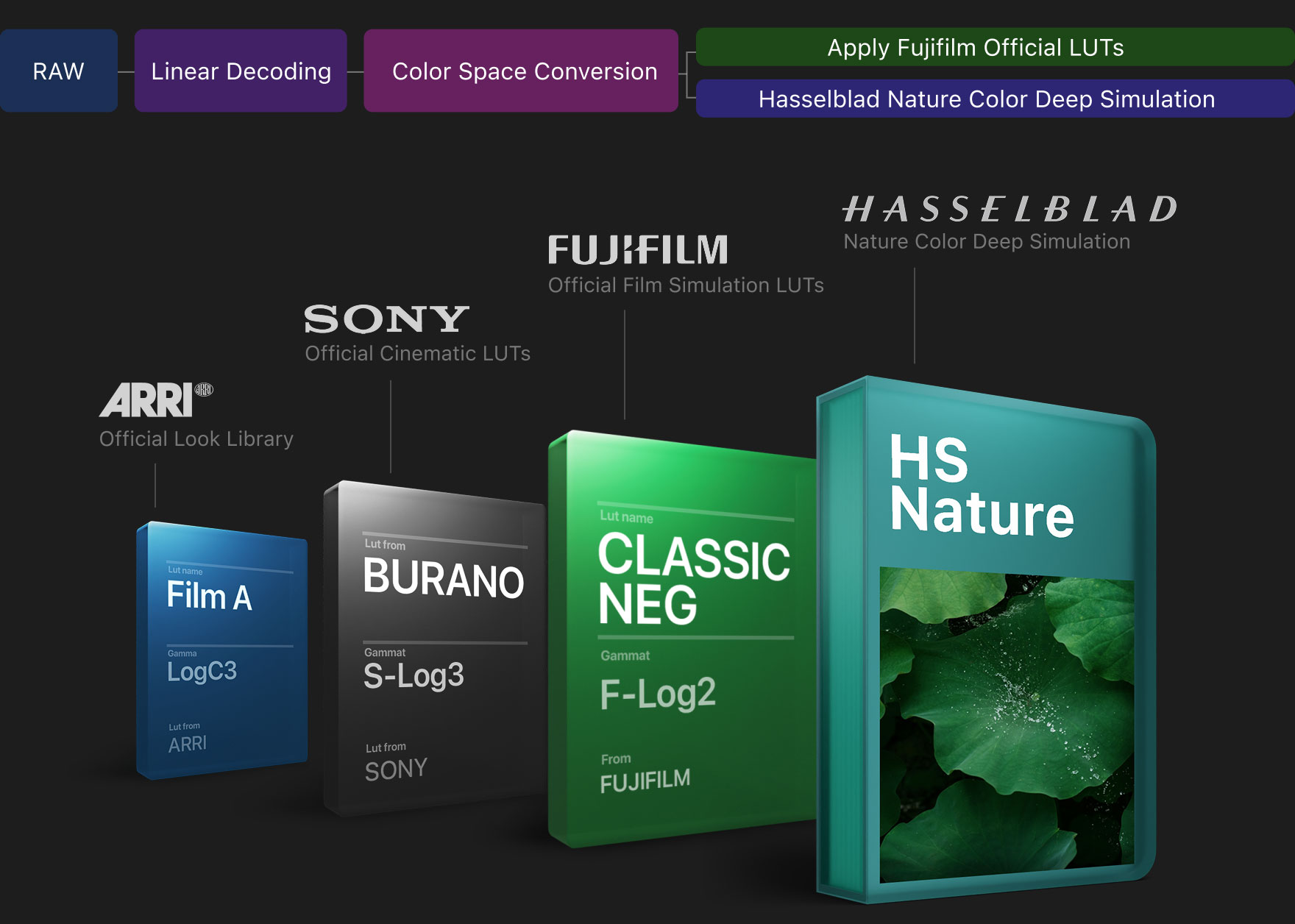Image resolution: width=1295 pixels, height=924 pixels.
Task: Click "Nature Color Deep Simulation" caption under HASSELBLAD
Action: click(x=987, y=242)
